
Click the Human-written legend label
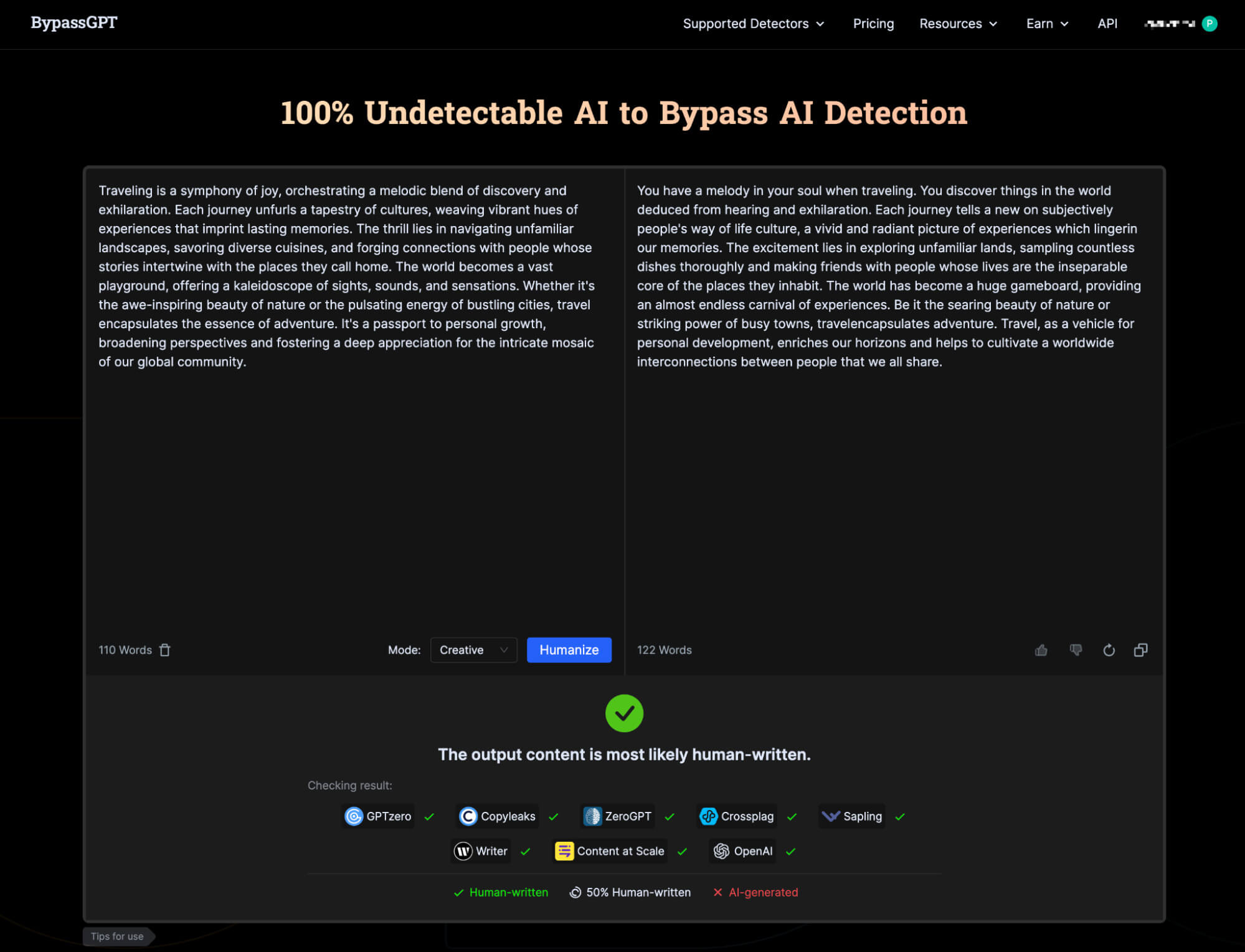point(508,892)
